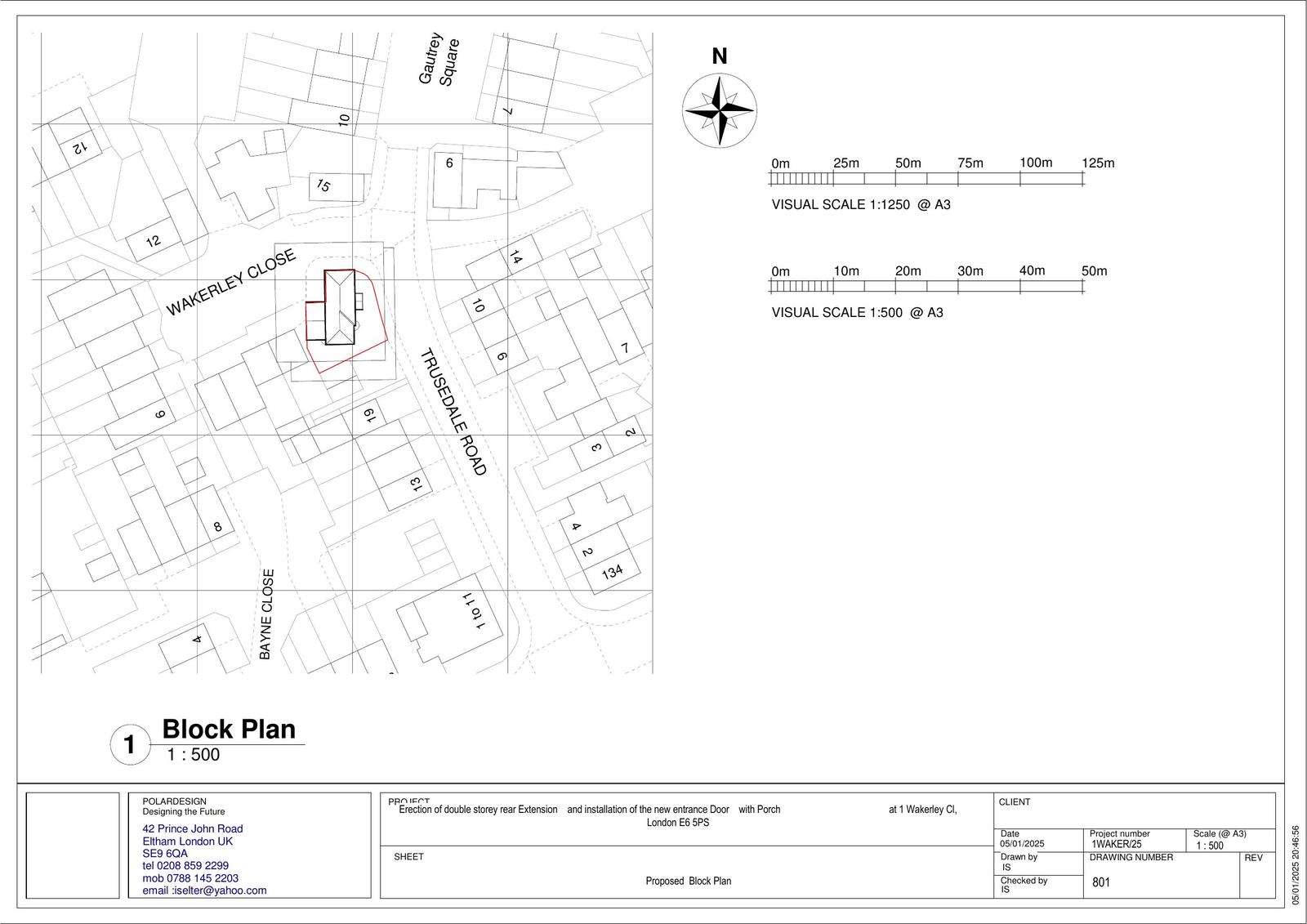Screen dimensions: 1307x924
Task: Click the circled view number 1 marker
Action: coord(129,745)
